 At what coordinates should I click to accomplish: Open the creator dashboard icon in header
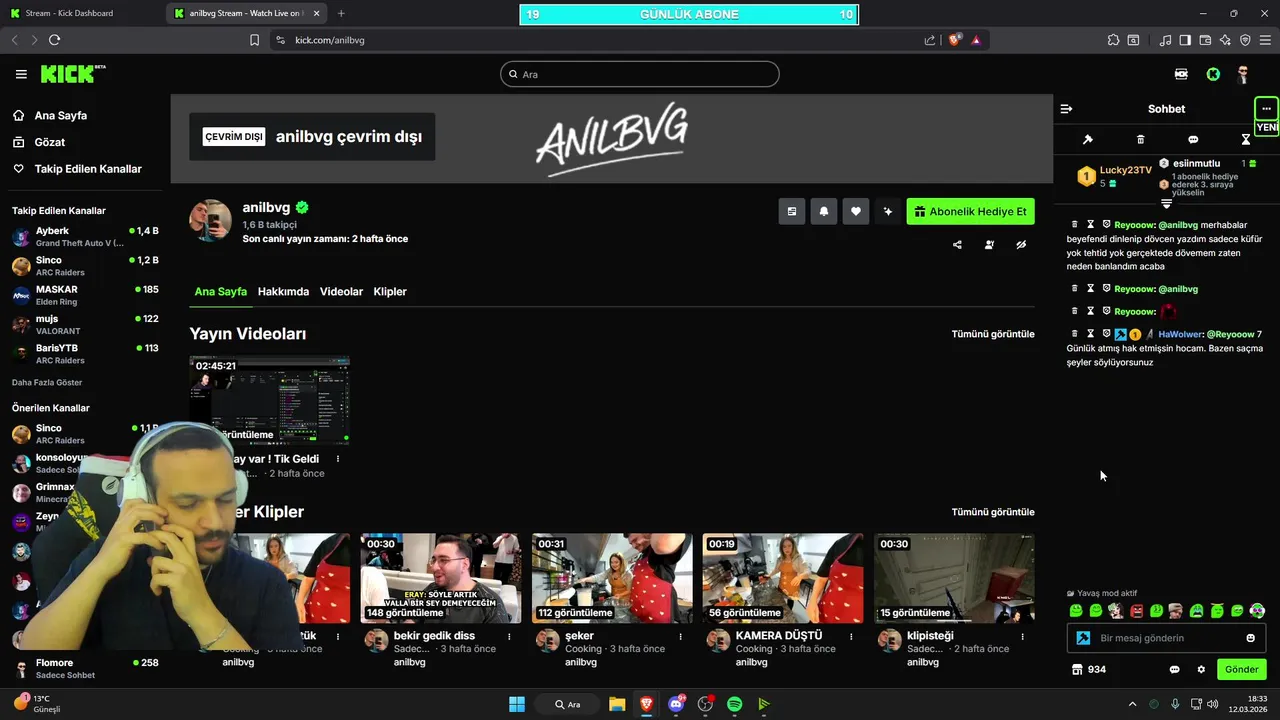point(1181,74)
